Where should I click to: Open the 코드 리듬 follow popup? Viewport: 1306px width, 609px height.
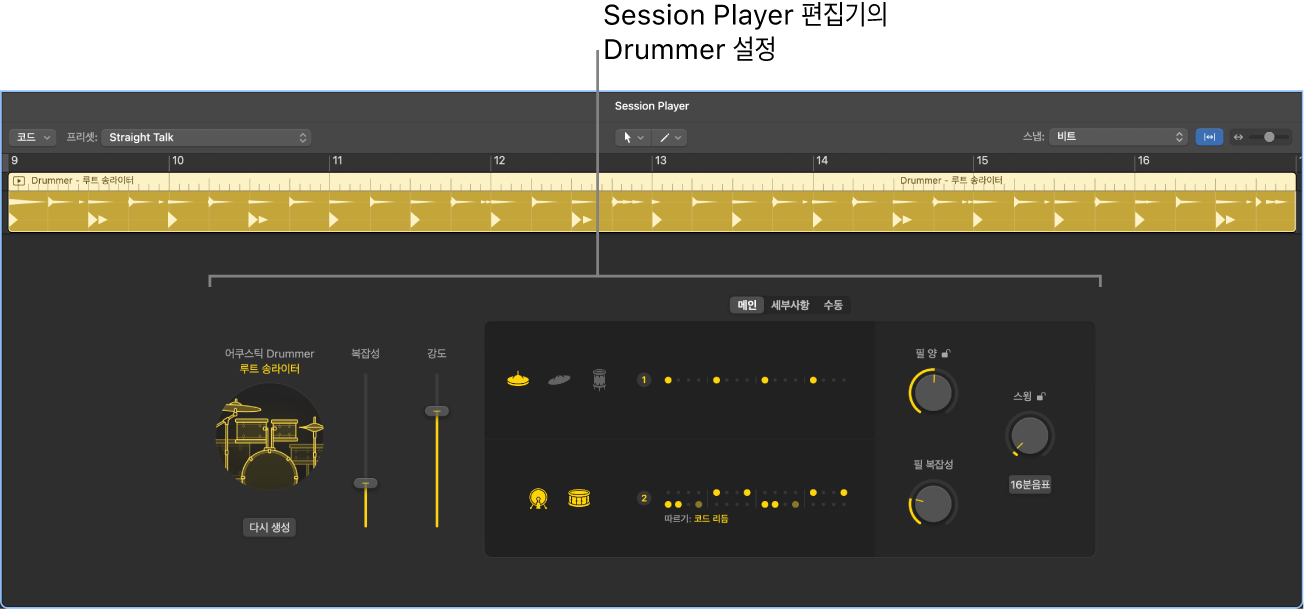click(x=711, y=519)
